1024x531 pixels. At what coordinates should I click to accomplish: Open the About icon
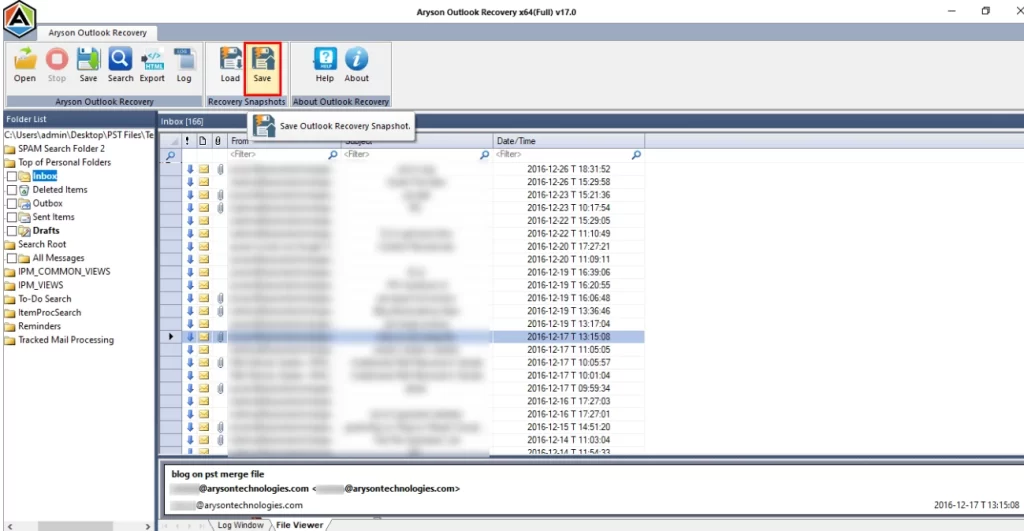[x=357, y=65]
